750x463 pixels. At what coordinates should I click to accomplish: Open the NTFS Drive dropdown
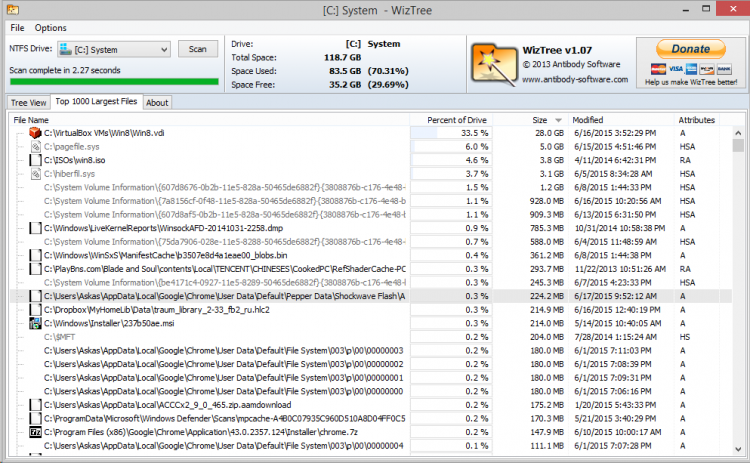114,49
